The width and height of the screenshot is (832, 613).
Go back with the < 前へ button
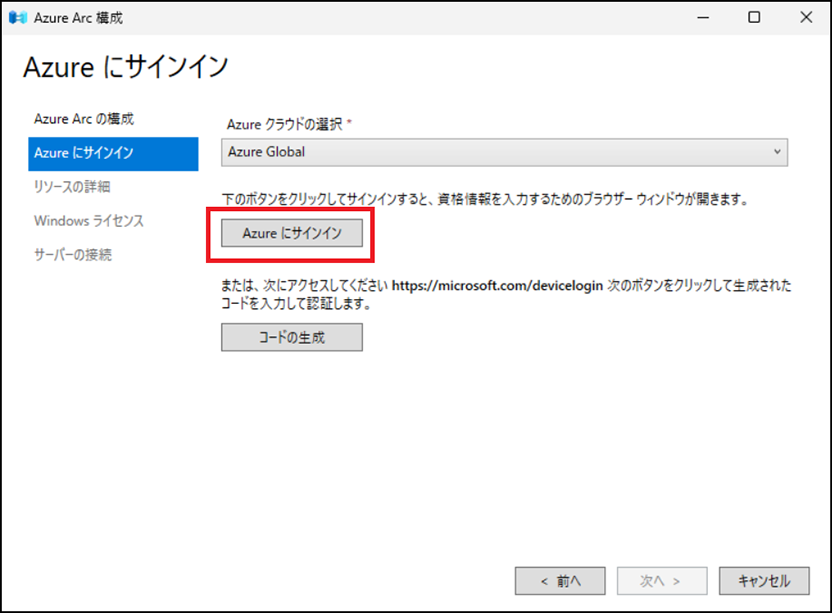[x=560, y=581]
